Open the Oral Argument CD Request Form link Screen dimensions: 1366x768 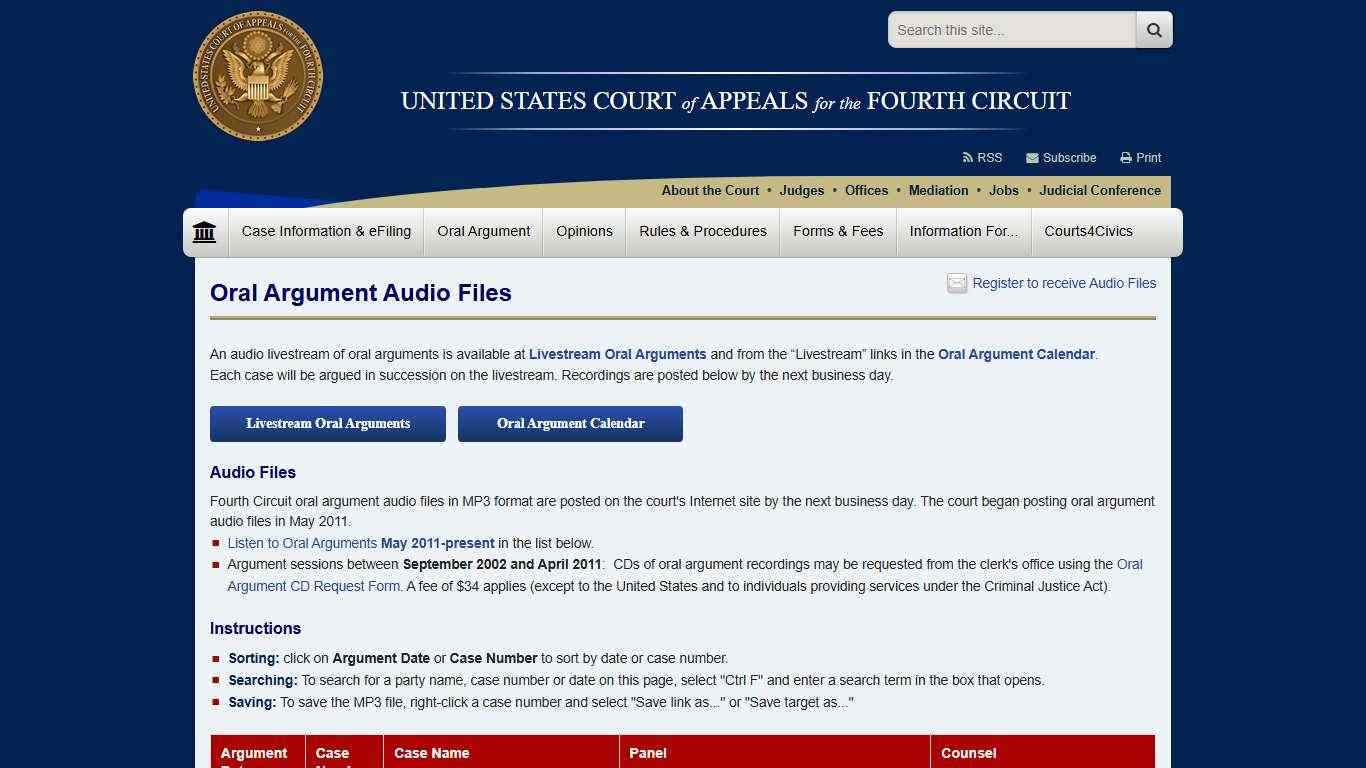[313, 586]
